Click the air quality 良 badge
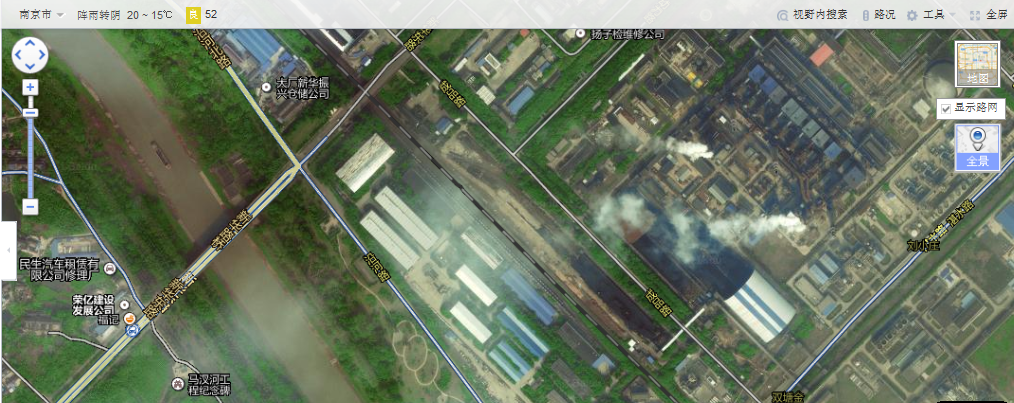The height and width of the screenshot is (403, 1014). click(x=193, y=15)
